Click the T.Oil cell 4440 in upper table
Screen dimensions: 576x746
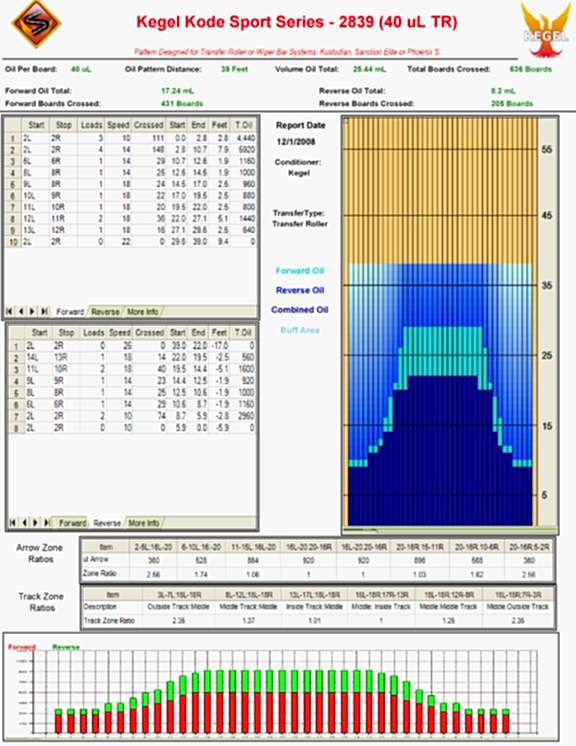[244, 138]
